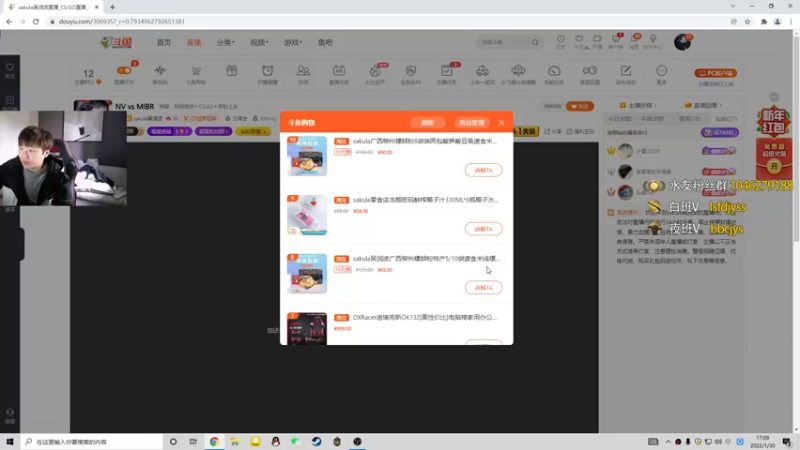Open 主播投稿 link
This screenshot has width=800, height=450.
(x=638, y=105)
